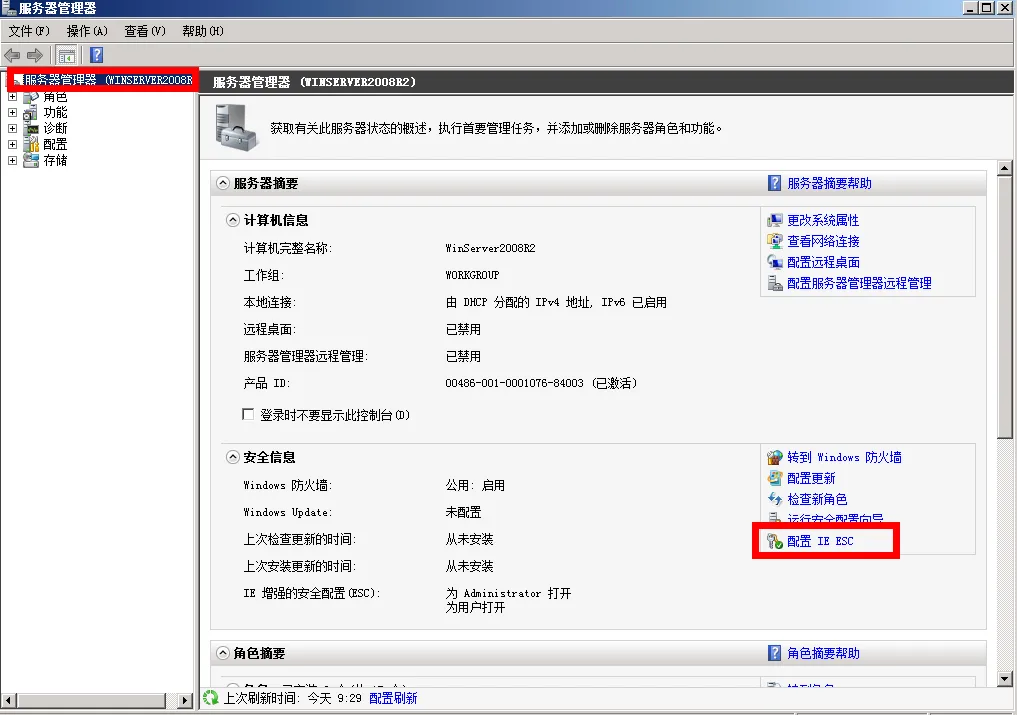The image size is (1017, 715).
Task: Open the 配置 IE ESC link
Action: 820,541
